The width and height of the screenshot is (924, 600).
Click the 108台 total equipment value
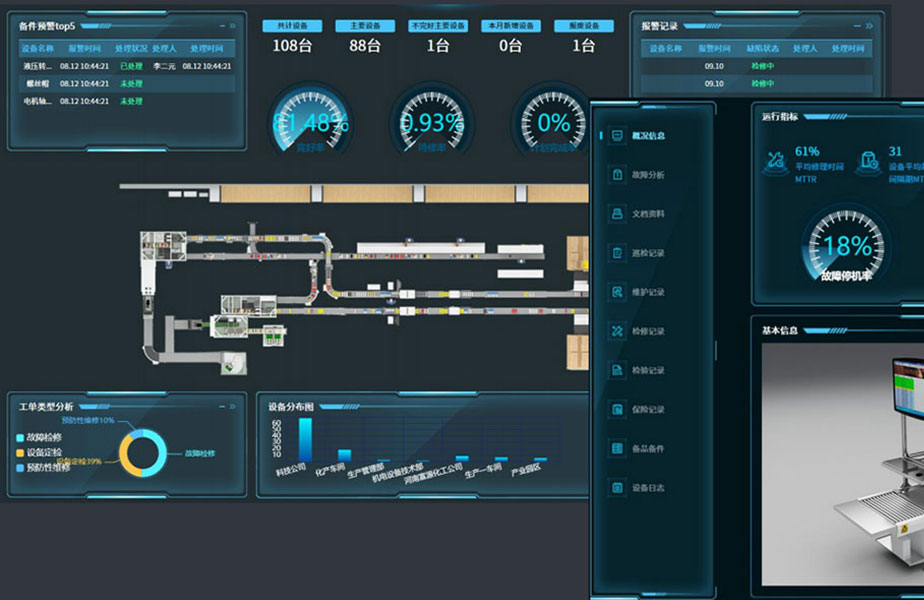tap(292, 45)
